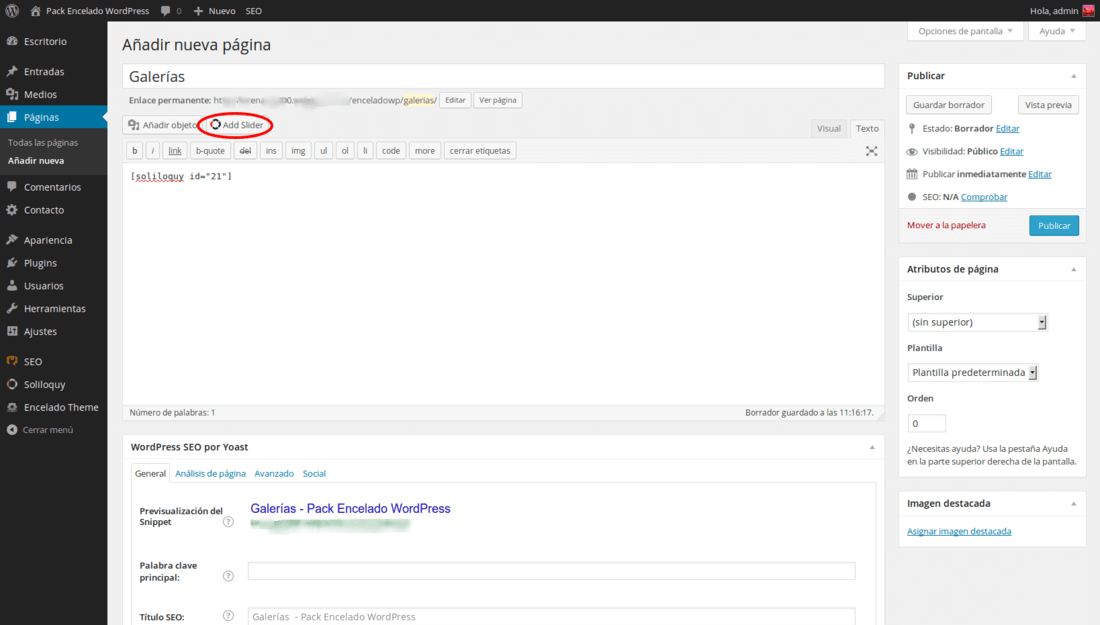Viewport: 1100px width, 625px height.
Task: Click the del quicktag button
Action: click(245, 151)
